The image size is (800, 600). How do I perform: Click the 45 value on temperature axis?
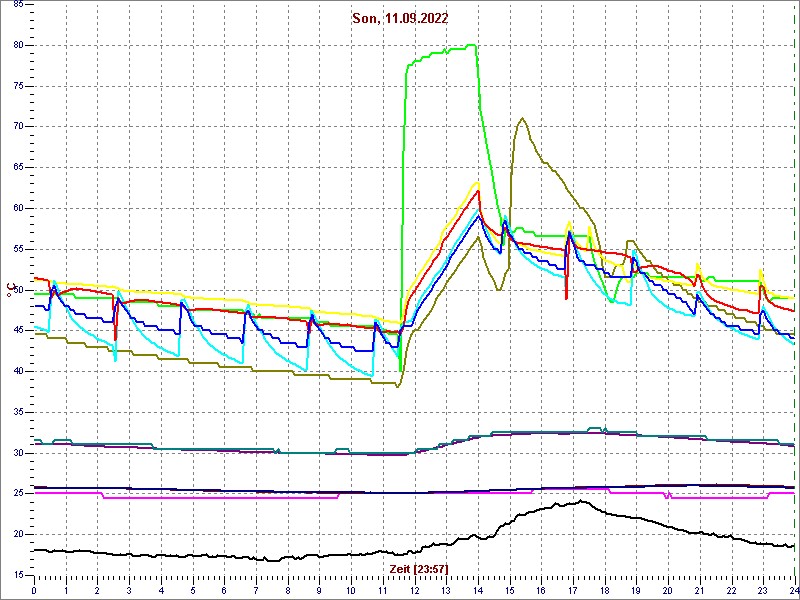click(x=17, y=331)
